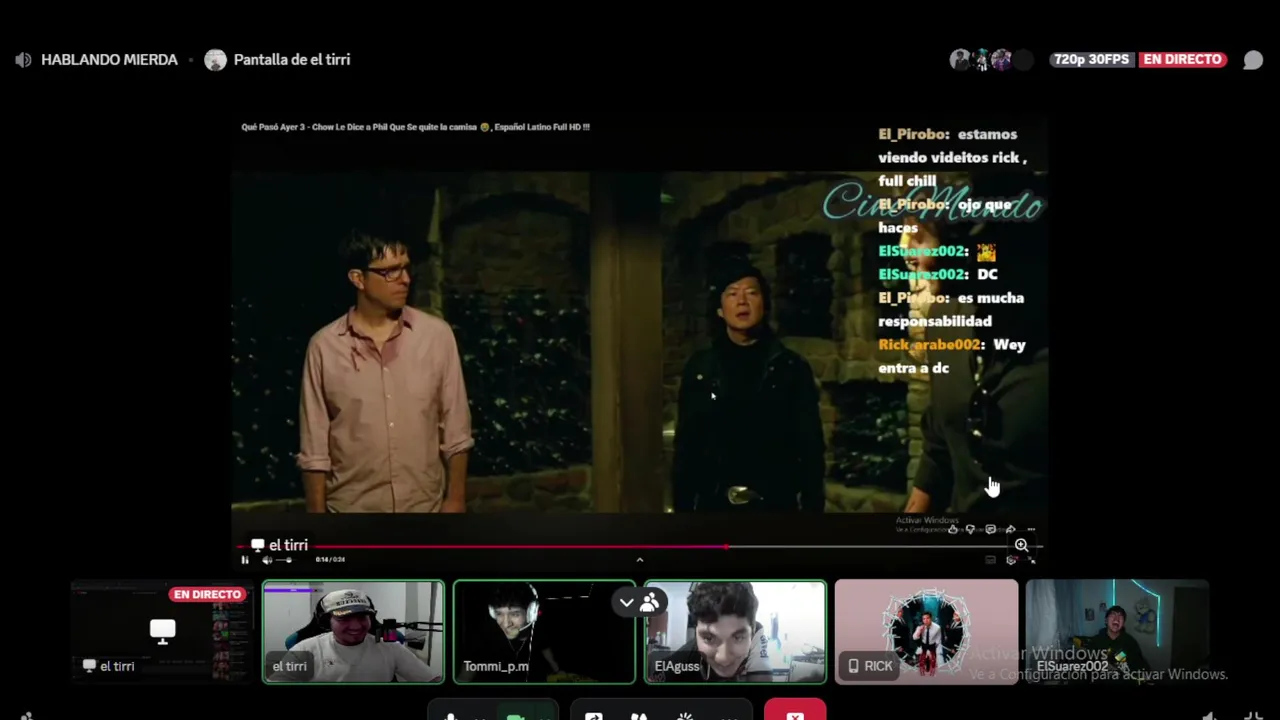
Task: Click the comments icon under video
Action: 990,530
